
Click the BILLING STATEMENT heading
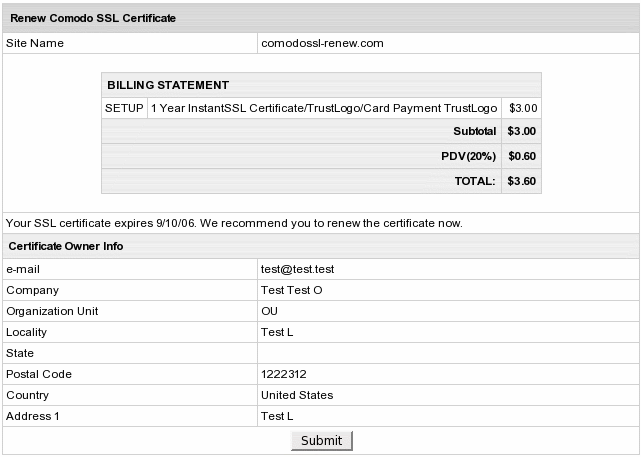[x=168, y=85]
